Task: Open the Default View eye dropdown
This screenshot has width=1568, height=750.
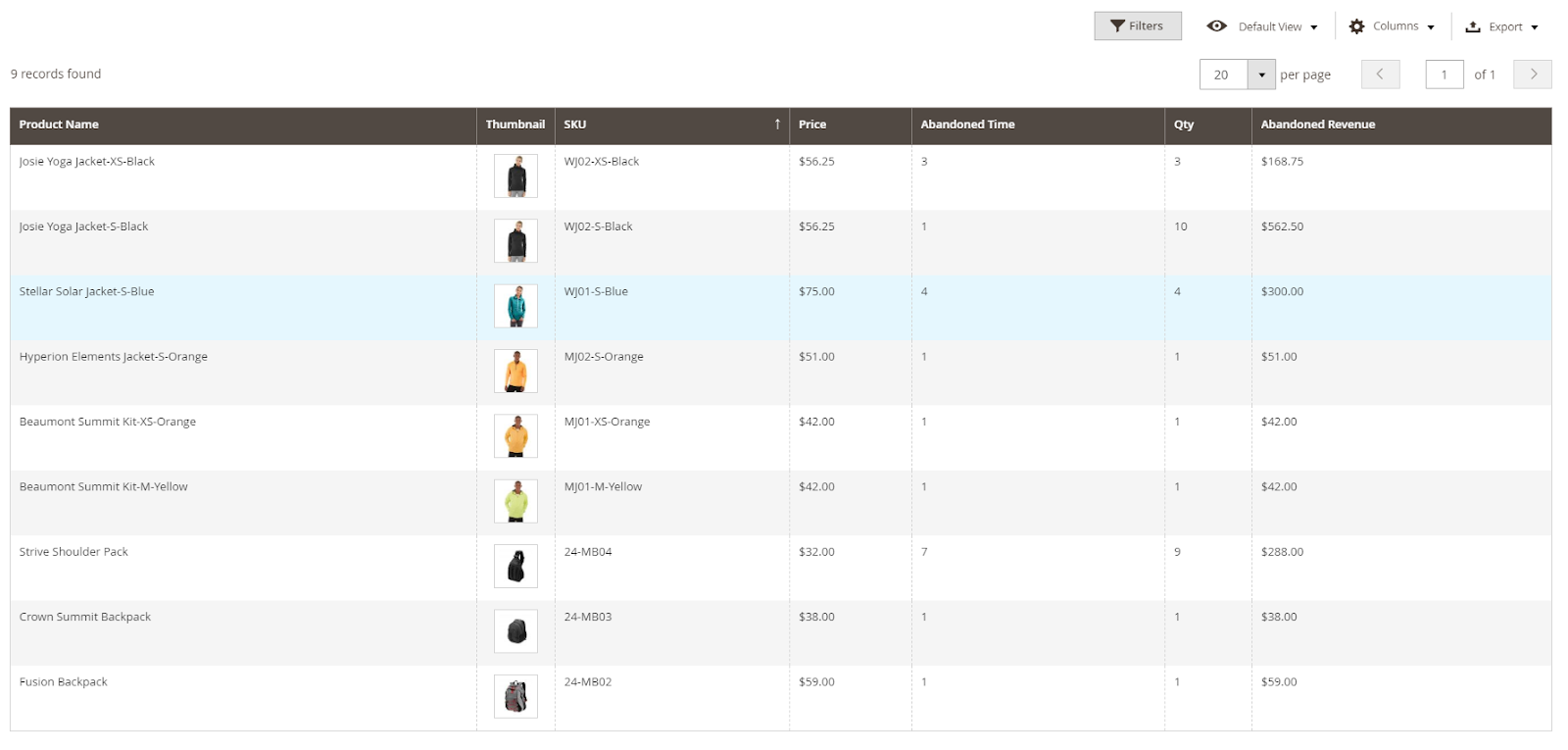Action: tap(1262, 26)
